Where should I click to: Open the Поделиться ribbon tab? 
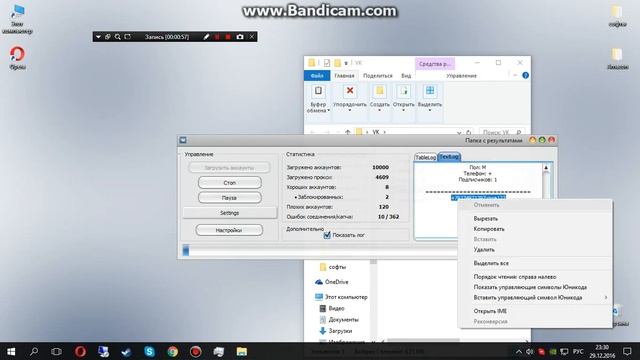coord(378,76)
